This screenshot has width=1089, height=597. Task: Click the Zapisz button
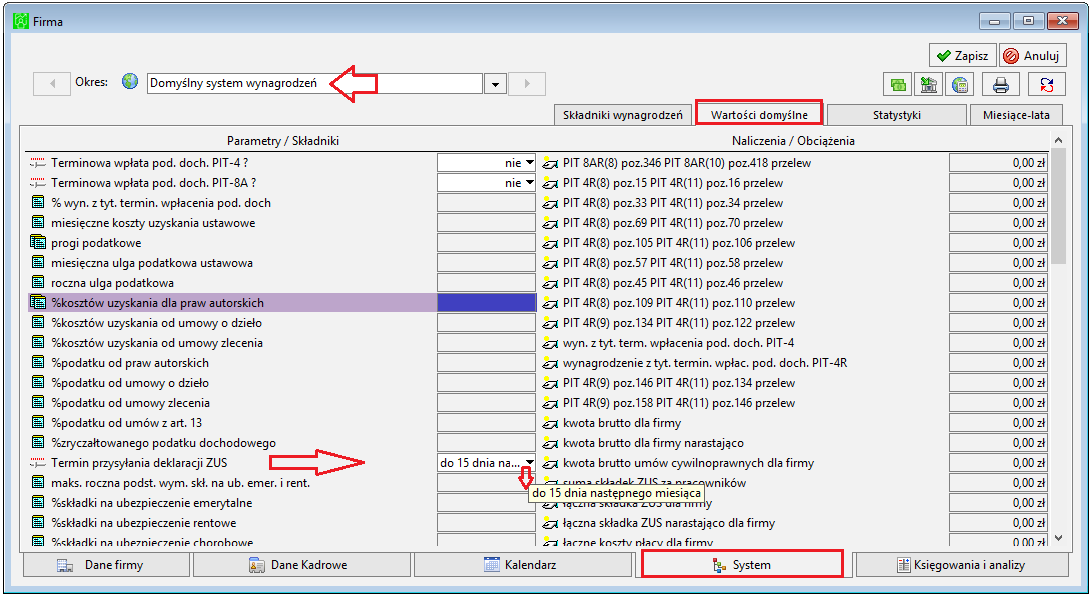click(963, 56)
